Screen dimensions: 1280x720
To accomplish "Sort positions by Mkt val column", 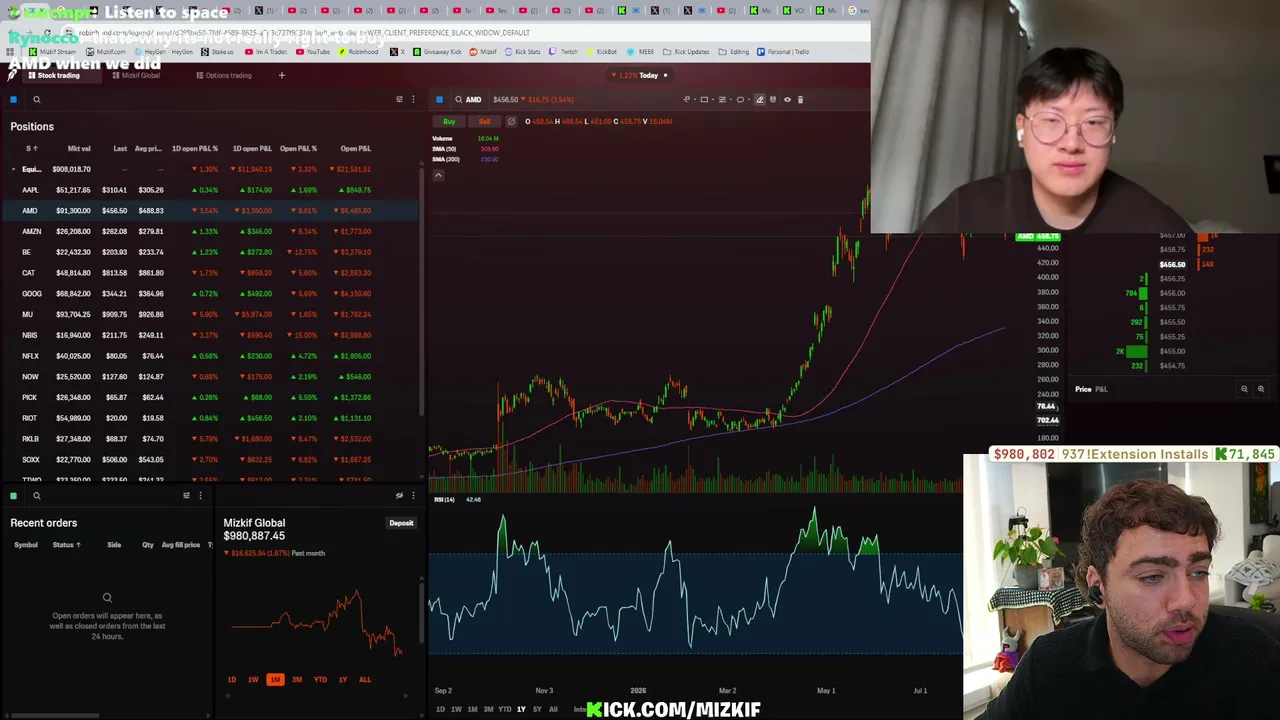I will 79,149.
